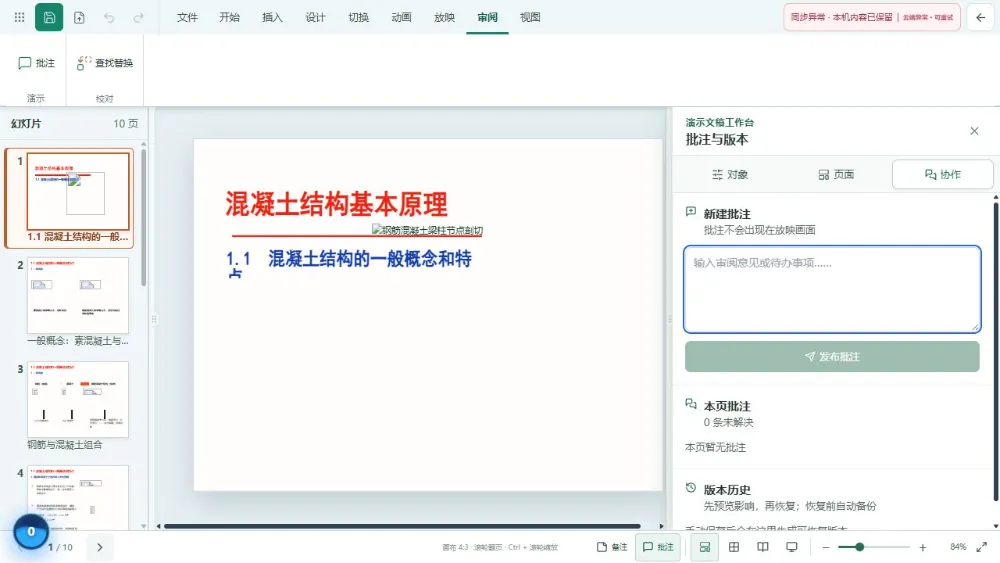
Task: Click the redo arrow icon
Action: (x=138, y=17)
